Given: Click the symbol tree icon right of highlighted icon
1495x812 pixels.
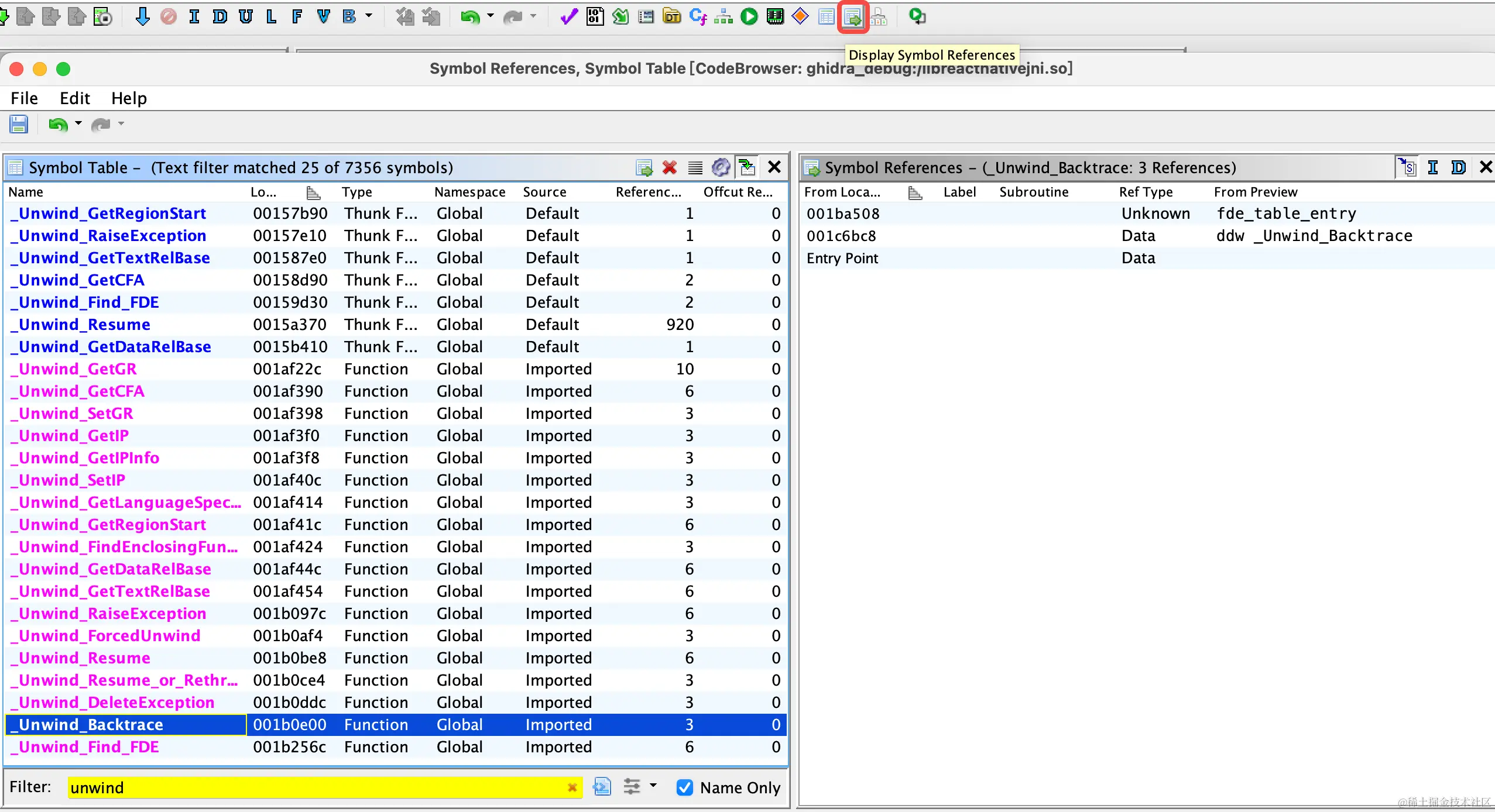Looking at the screenshot, I should tap(879, 18).
